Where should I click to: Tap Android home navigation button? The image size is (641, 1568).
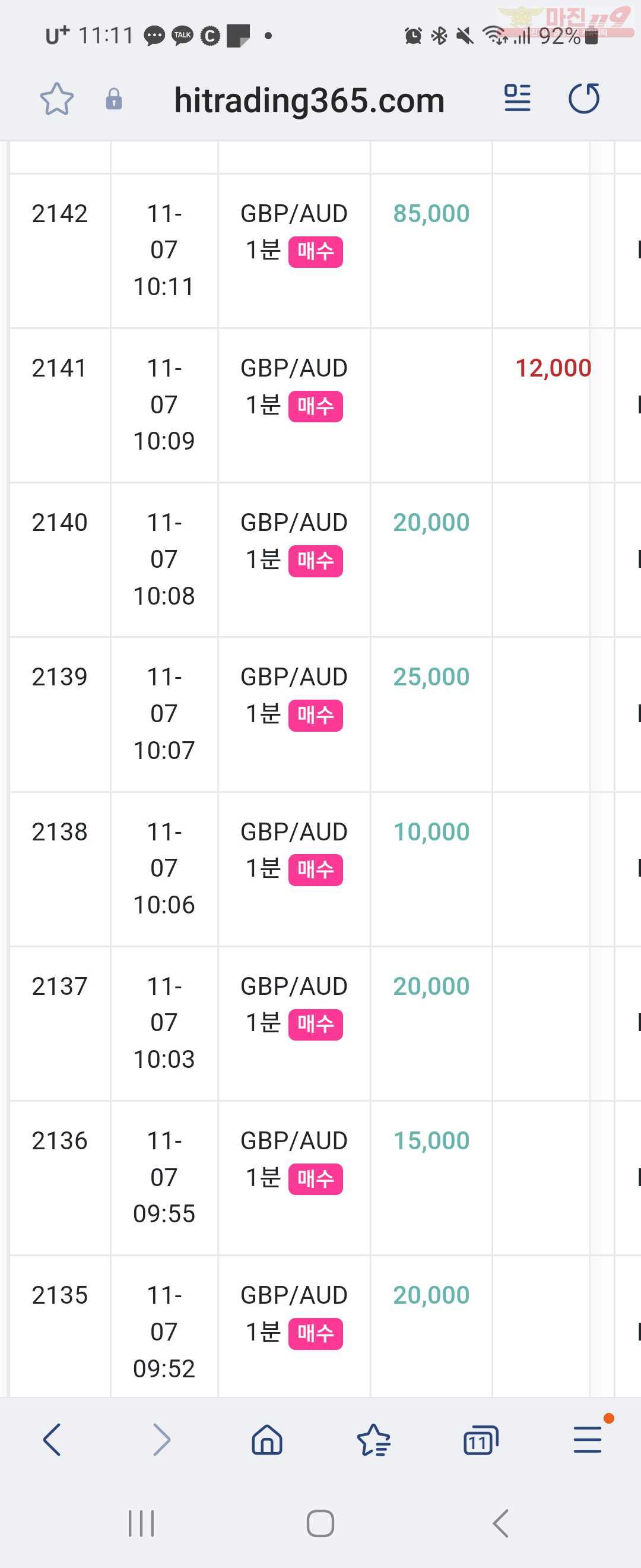(320, 1523)
